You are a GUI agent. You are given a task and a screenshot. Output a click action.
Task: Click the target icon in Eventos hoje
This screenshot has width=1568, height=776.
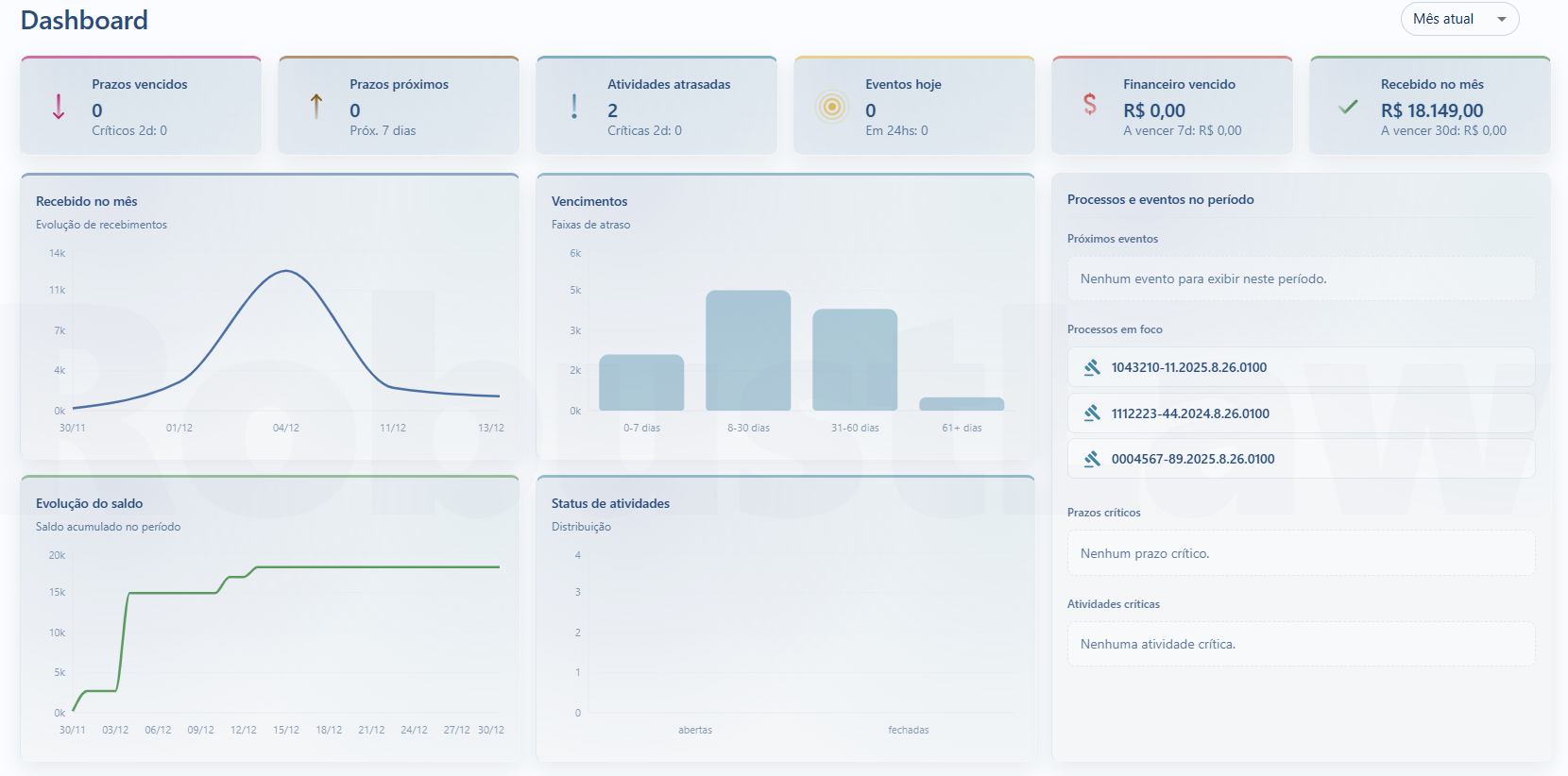click(832, 107)
